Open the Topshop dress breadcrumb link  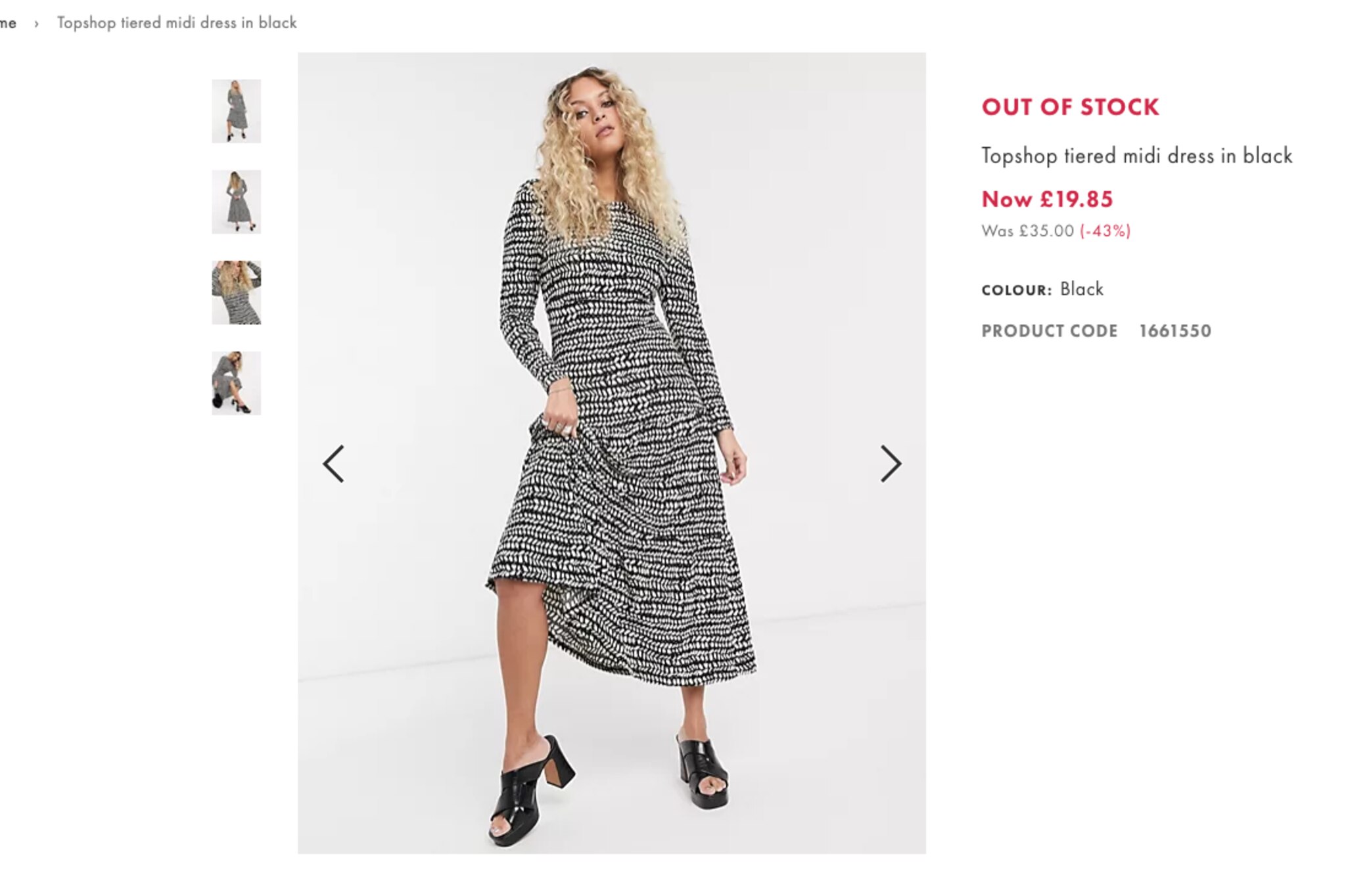coord(177,23)
